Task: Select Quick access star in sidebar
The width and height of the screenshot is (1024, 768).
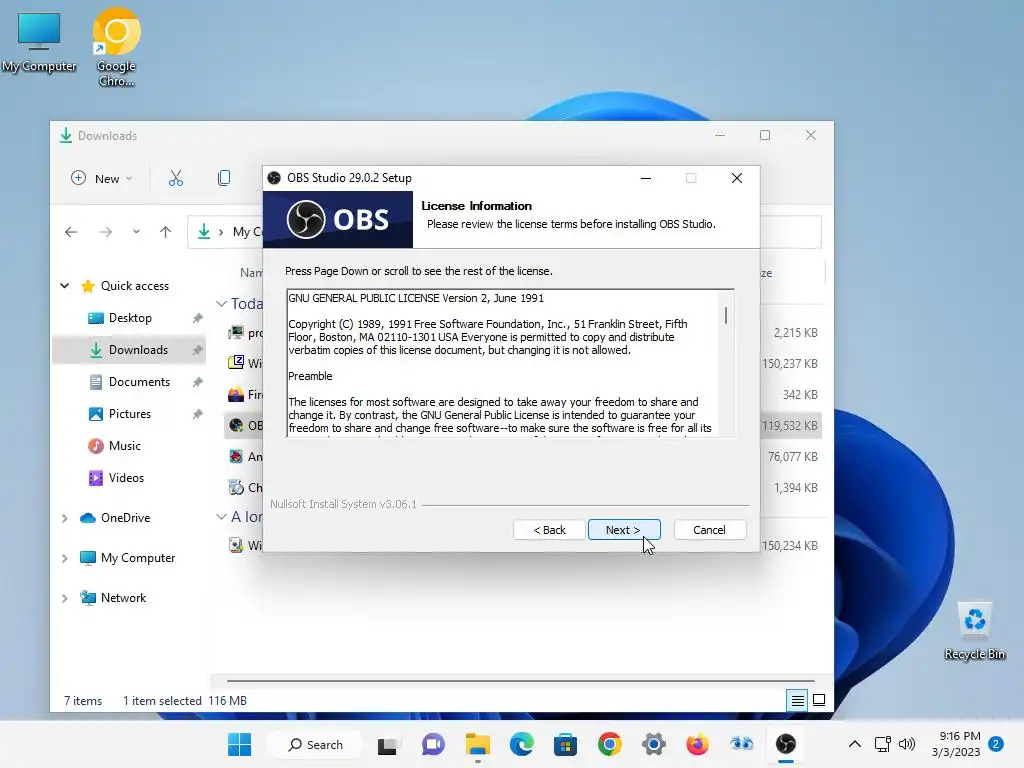Action: click(88, 286)
